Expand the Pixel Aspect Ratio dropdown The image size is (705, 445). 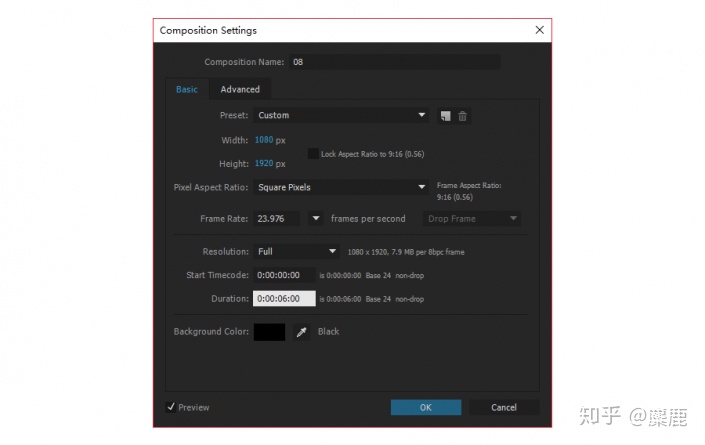(x=341, y=187)
